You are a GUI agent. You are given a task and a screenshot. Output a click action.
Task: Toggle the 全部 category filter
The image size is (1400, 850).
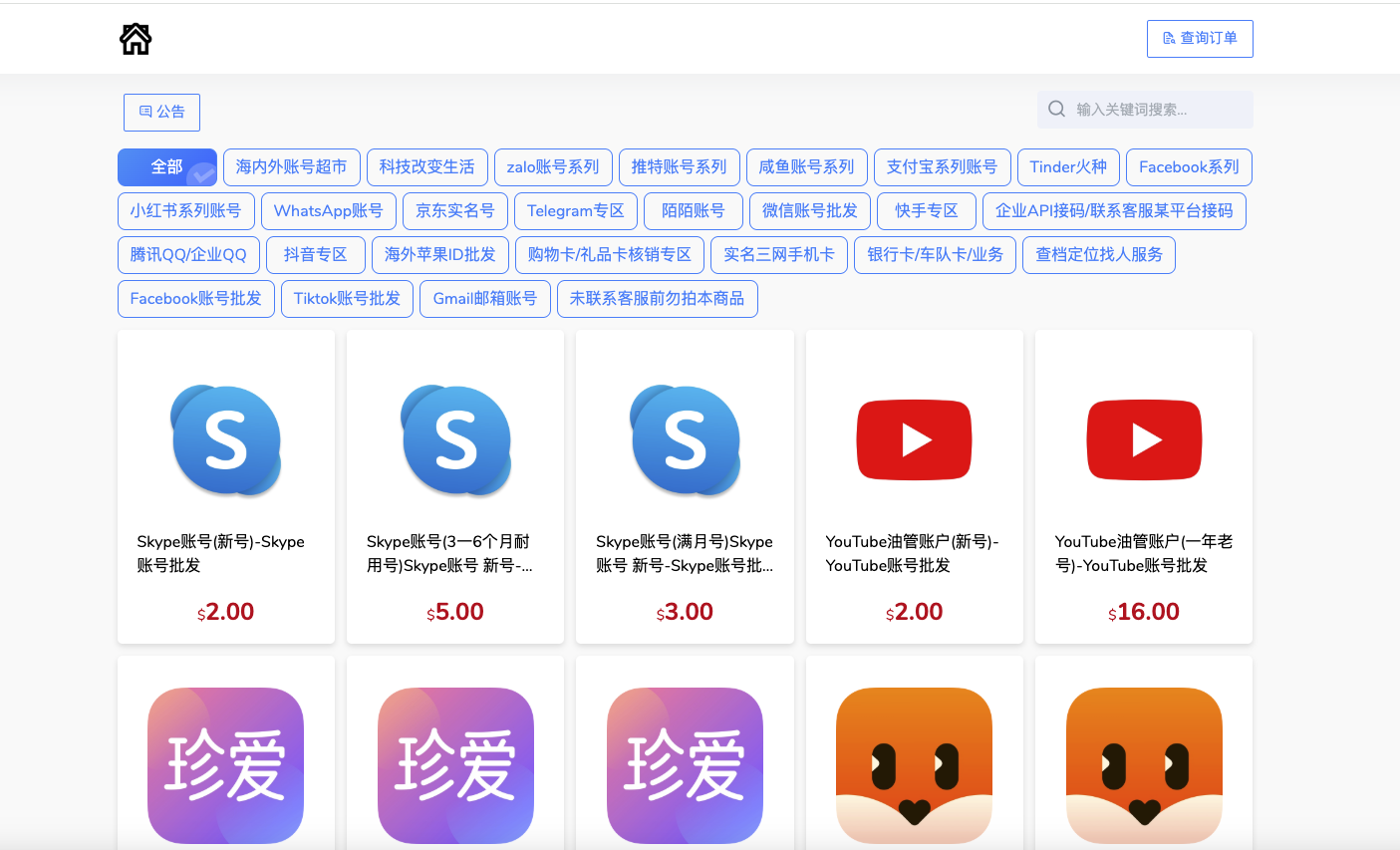pyautogui.click(x=167, y=167)
